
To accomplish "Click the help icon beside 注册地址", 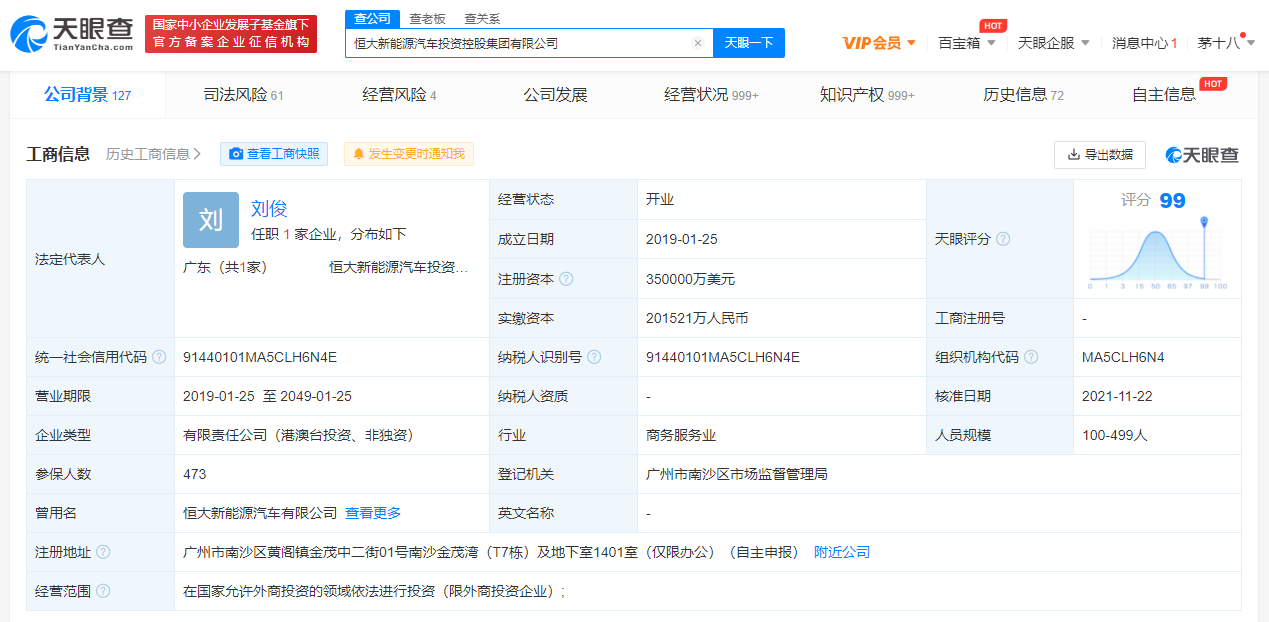I will pos(103,552).
